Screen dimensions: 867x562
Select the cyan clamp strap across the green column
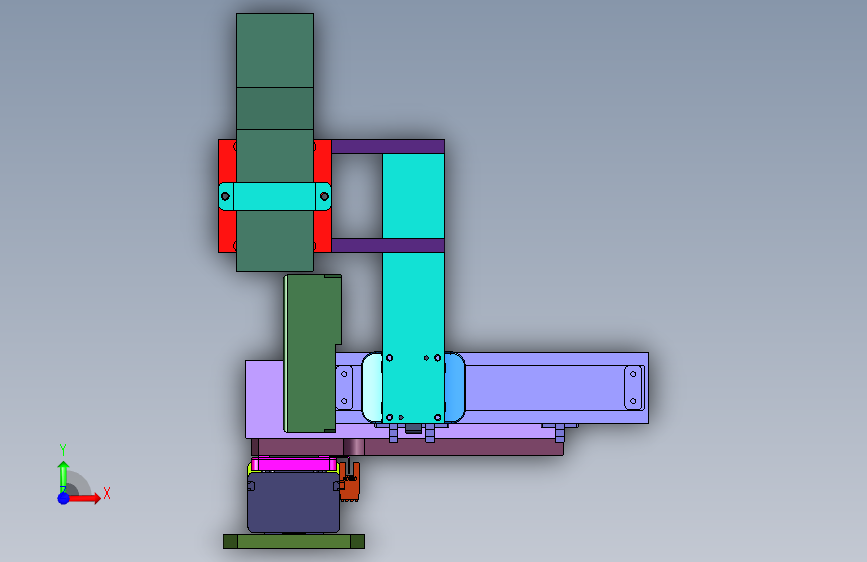tap(275, 196)
